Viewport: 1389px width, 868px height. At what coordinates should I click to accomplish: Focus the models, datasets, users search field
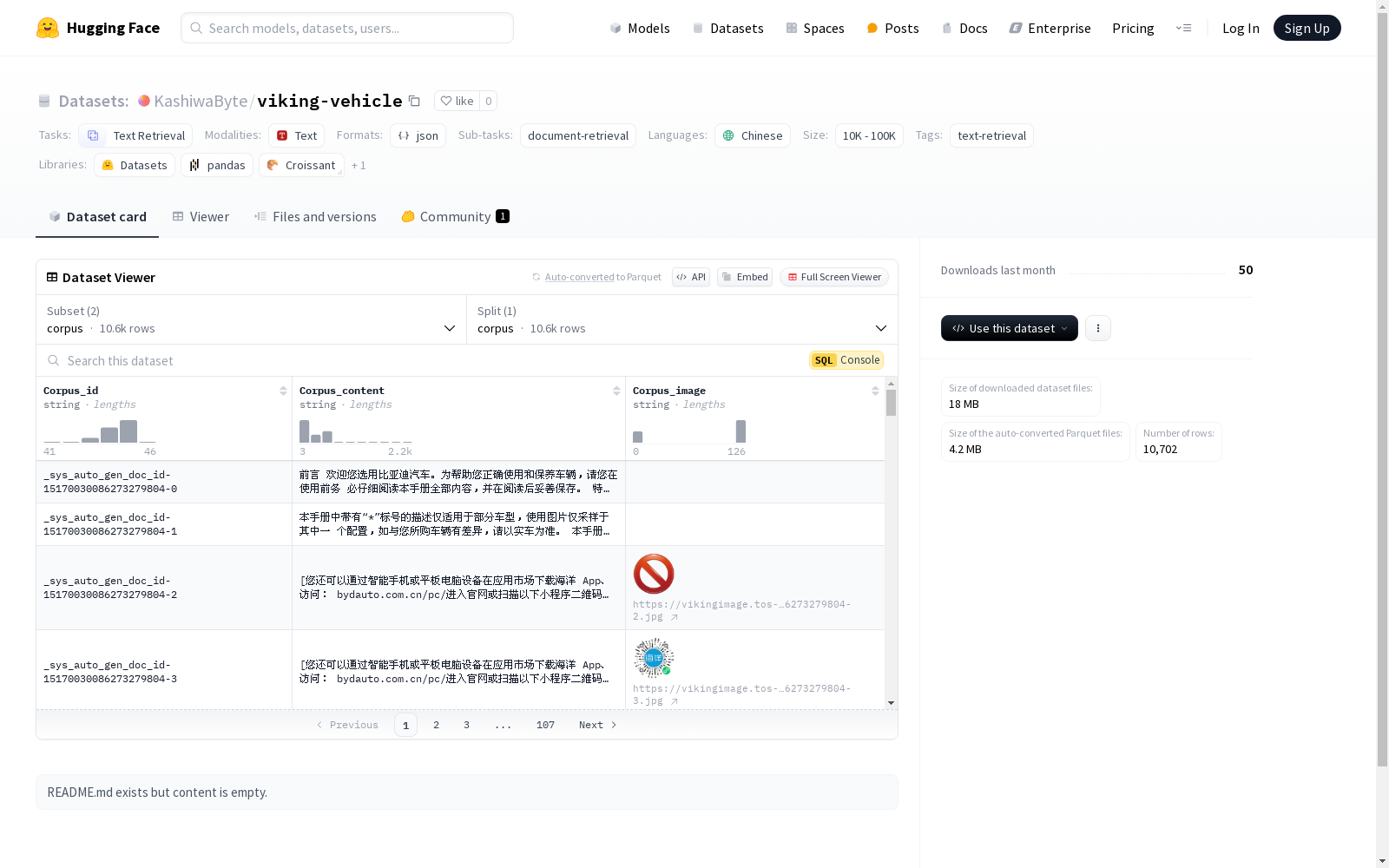click(x=347, y=28)
